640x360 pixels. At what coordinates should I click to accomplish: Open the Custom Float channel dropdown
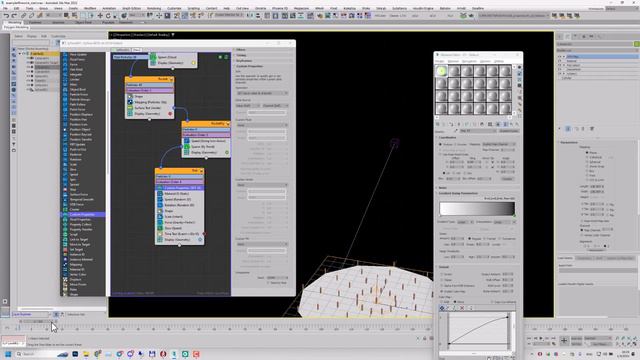(x=262, y=125)
